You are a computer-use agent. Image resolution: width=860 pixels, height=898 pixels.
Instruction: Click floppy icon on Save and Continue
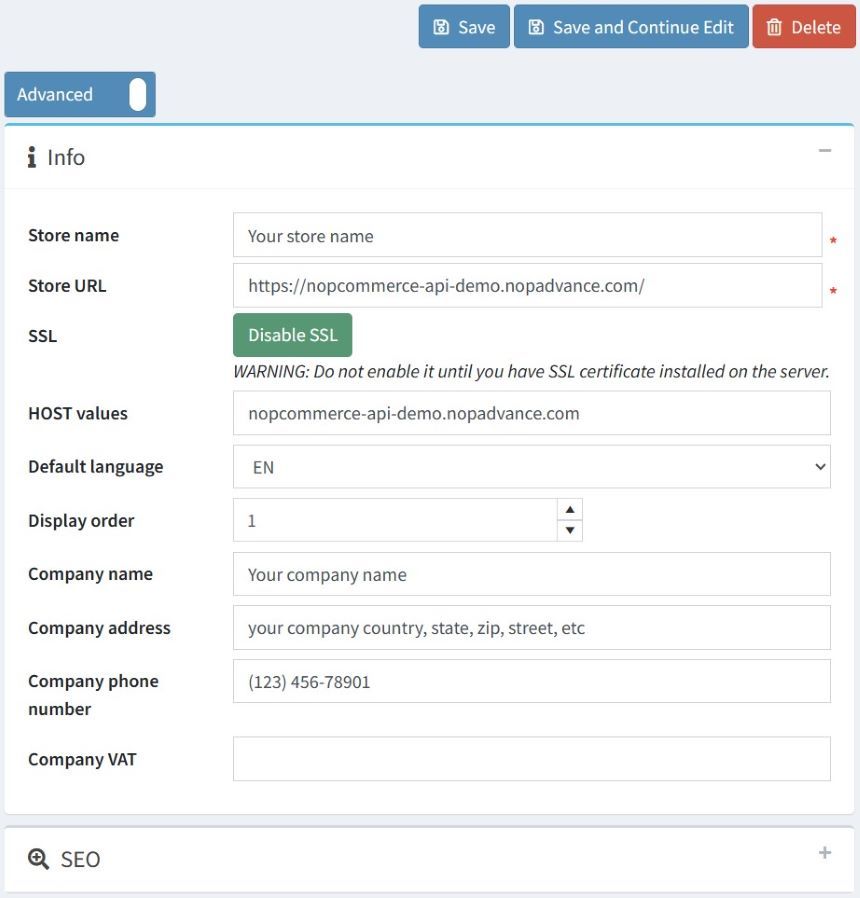pos(536,27)
